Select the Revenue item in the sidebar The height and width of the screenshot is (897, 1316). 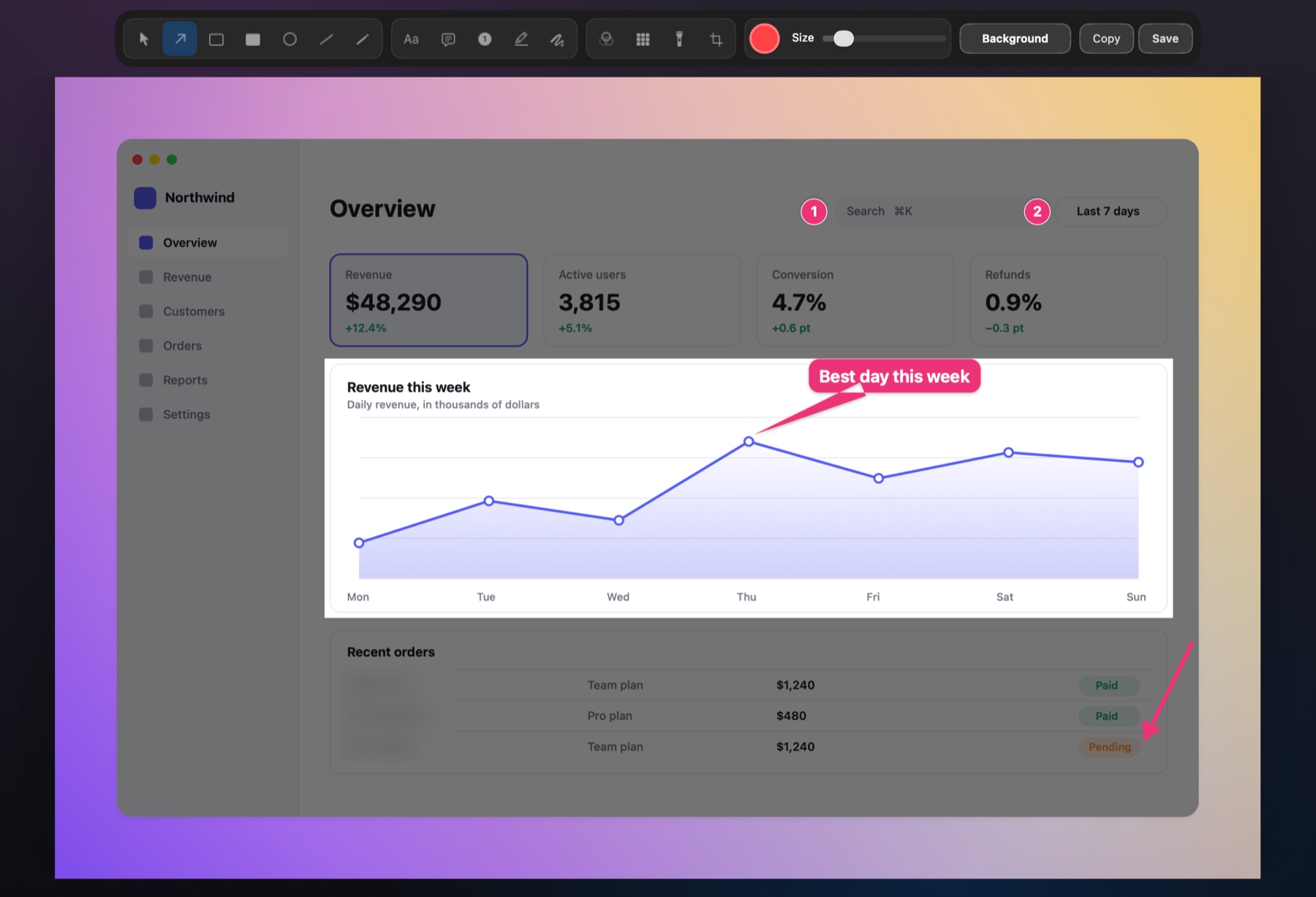point(208,277)
